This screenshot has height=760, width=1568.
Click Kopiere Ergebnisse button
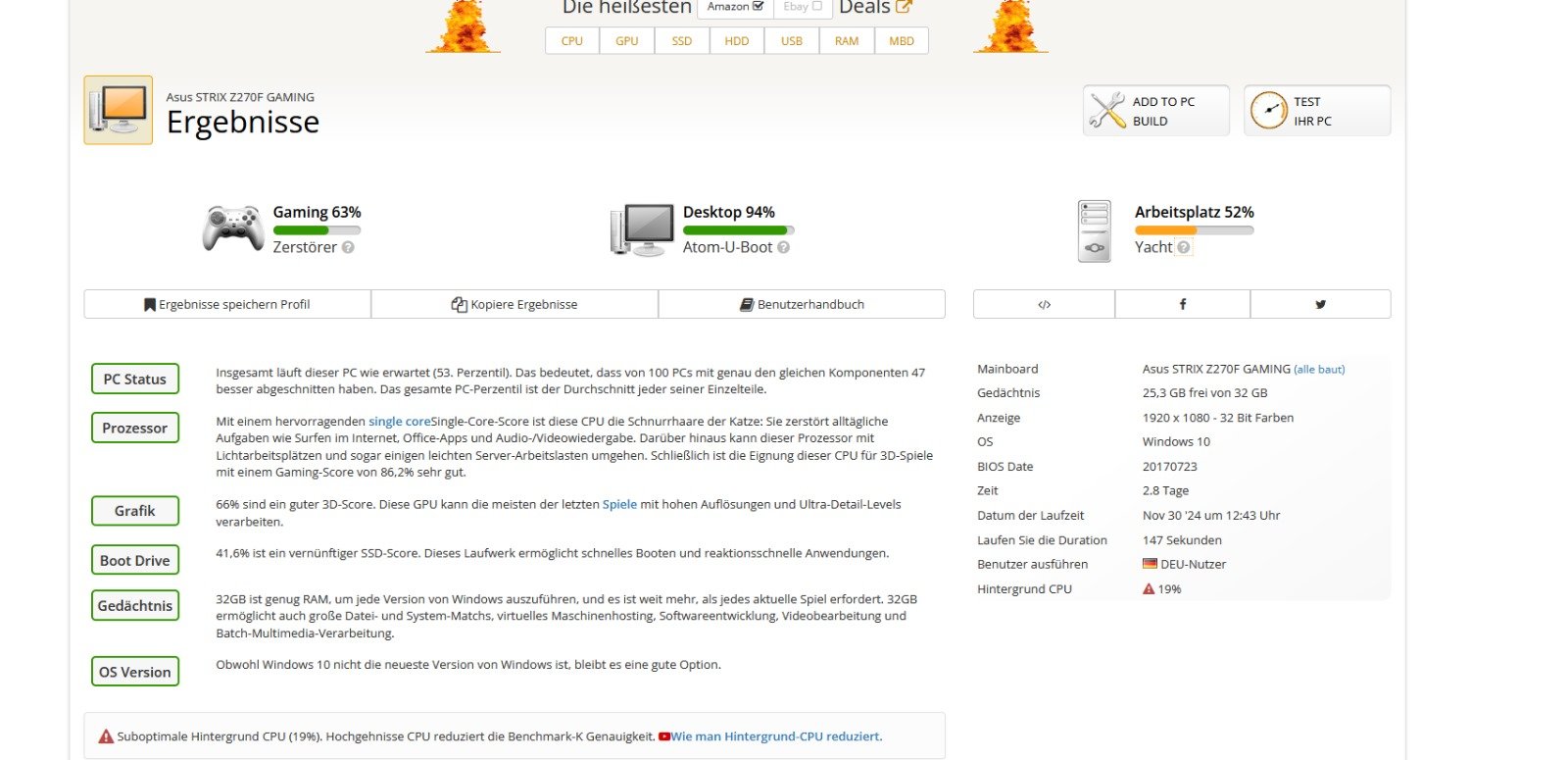514,304
